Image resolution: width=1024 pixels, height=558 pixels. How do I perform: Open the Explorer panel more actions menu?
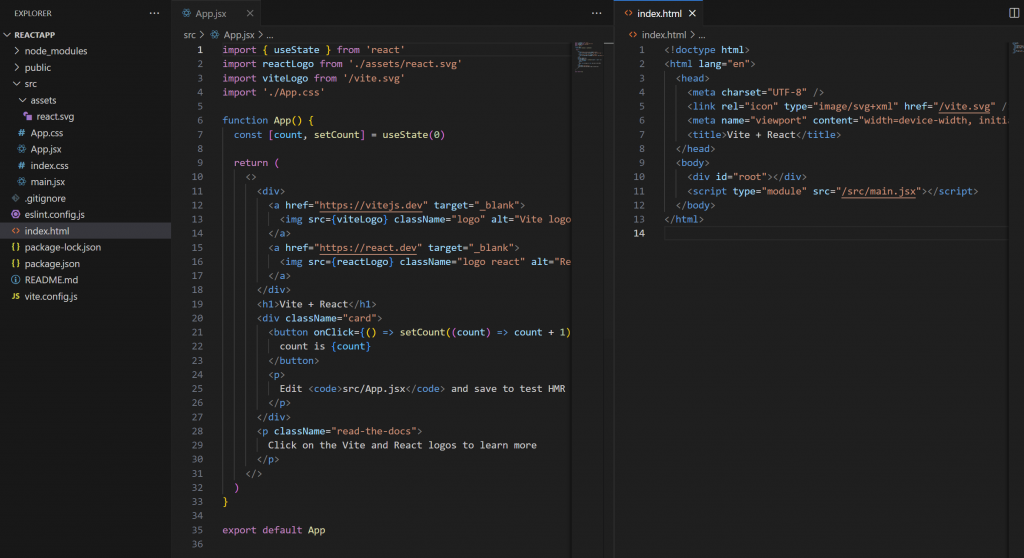[154, 13]
